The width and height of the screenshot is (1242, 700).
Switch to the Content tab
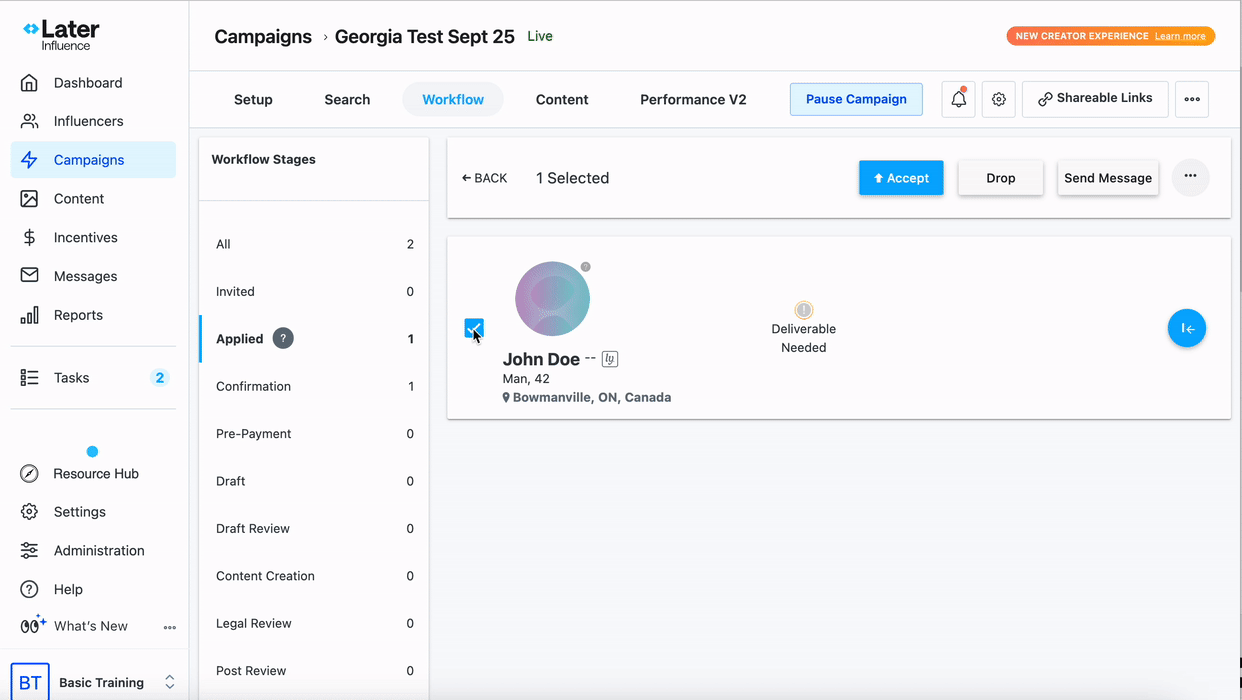561,99
